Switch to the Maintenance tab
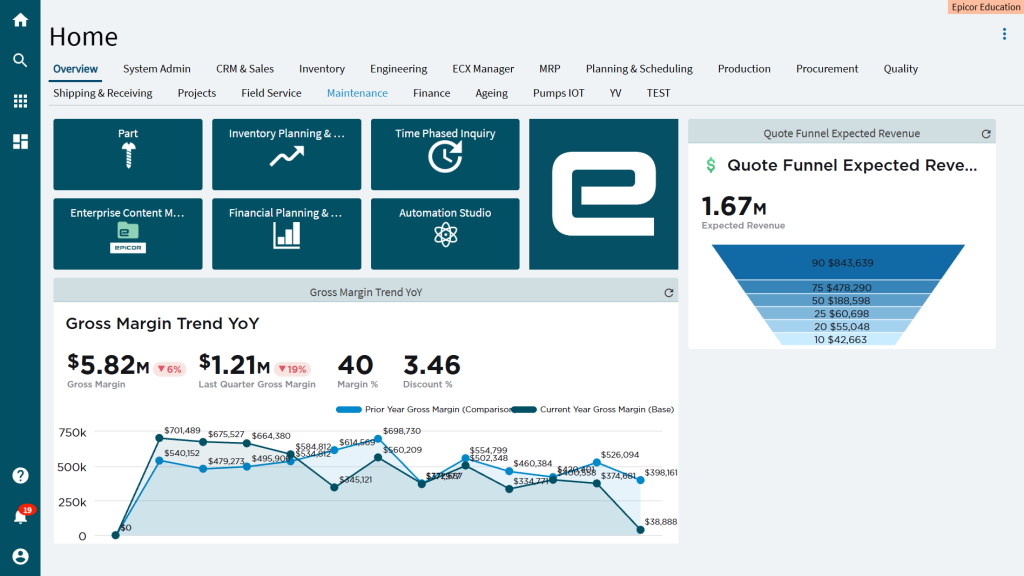The image size is (1024, 576). coord(357,93)
